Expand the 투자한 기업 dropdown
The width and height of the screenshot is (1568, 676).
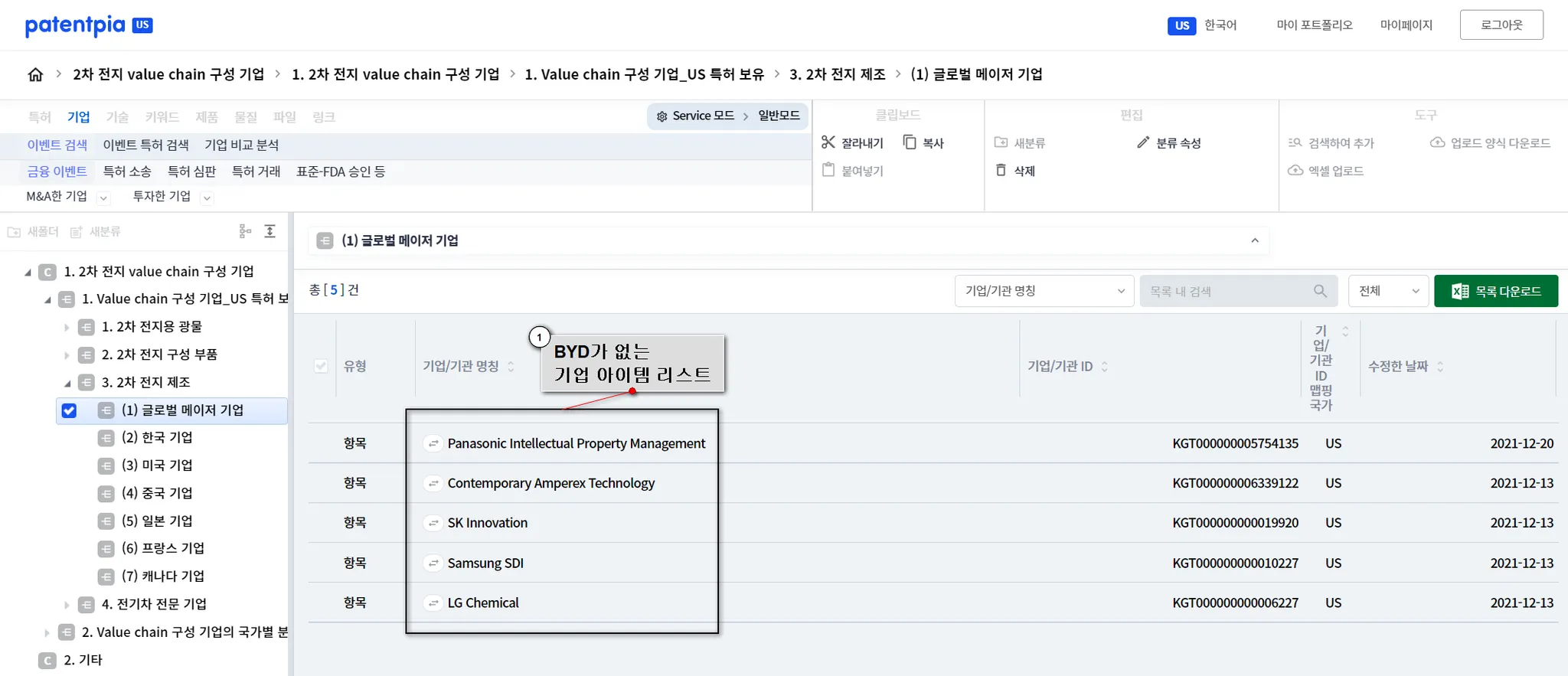207,198
